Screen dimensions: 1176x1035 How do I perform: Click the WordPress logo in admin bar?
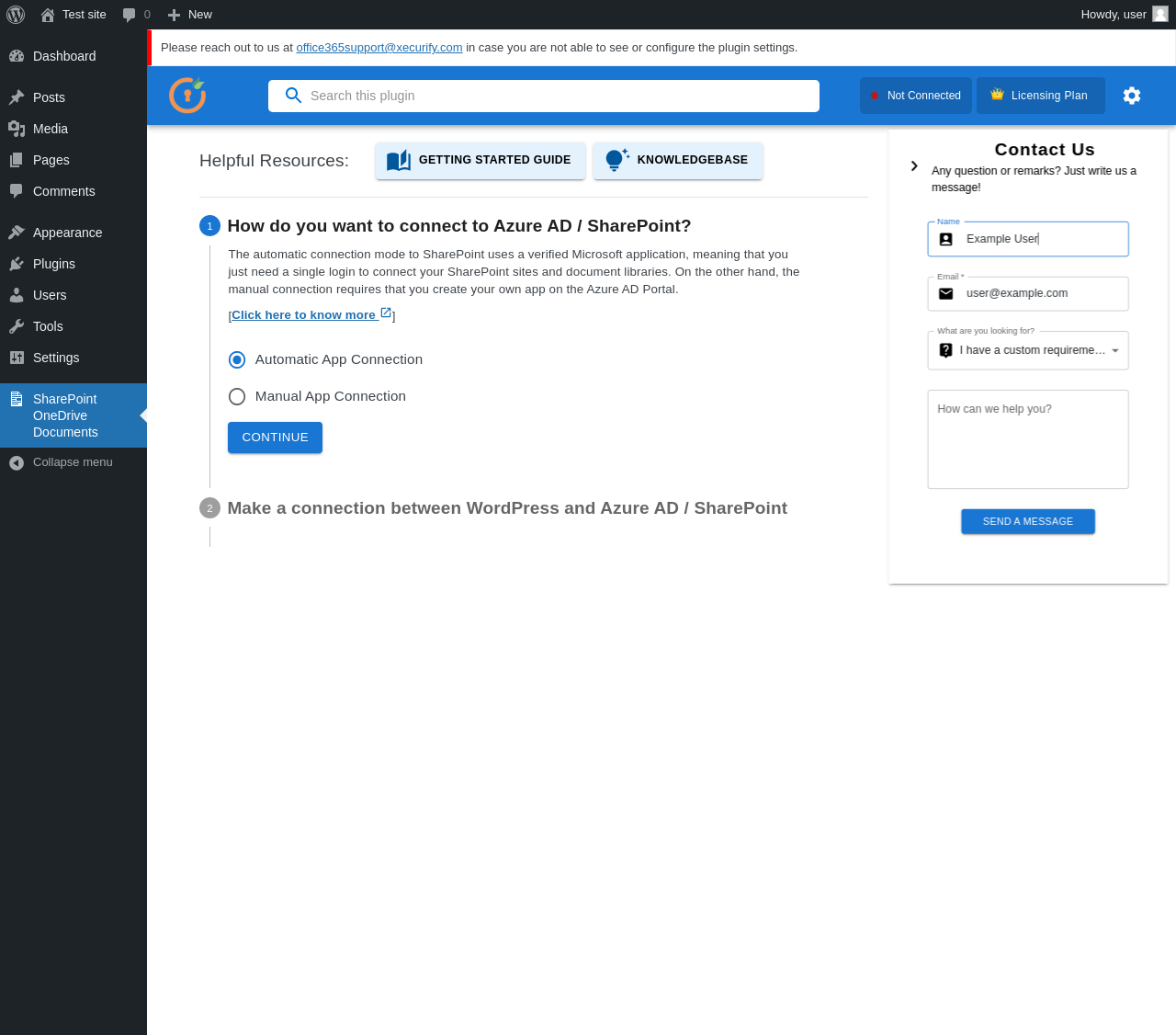pos(16,15)
